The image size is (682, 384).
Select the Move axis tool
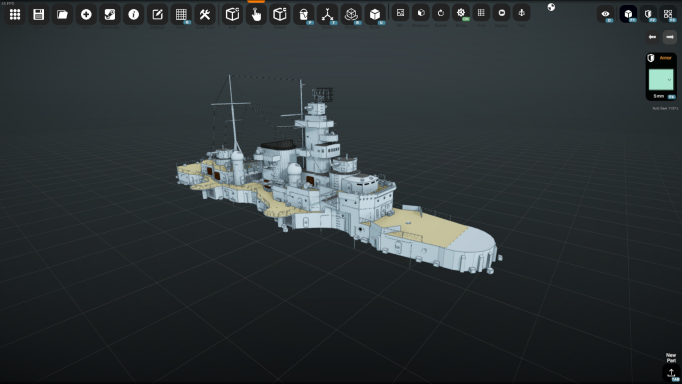[x=327, y=14]
